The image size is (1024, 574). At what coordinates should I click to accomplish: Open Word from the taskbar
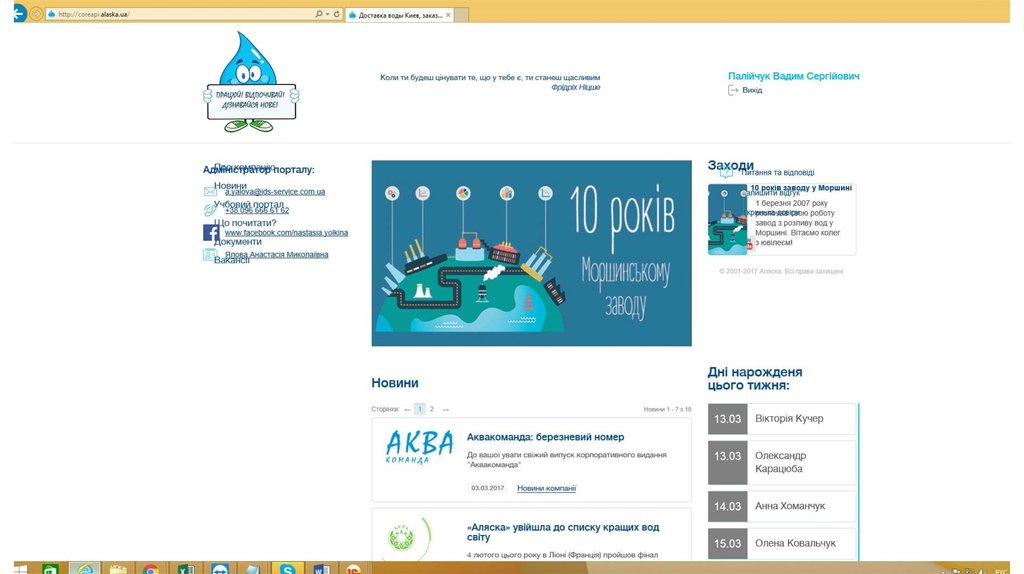coord(321,569)
